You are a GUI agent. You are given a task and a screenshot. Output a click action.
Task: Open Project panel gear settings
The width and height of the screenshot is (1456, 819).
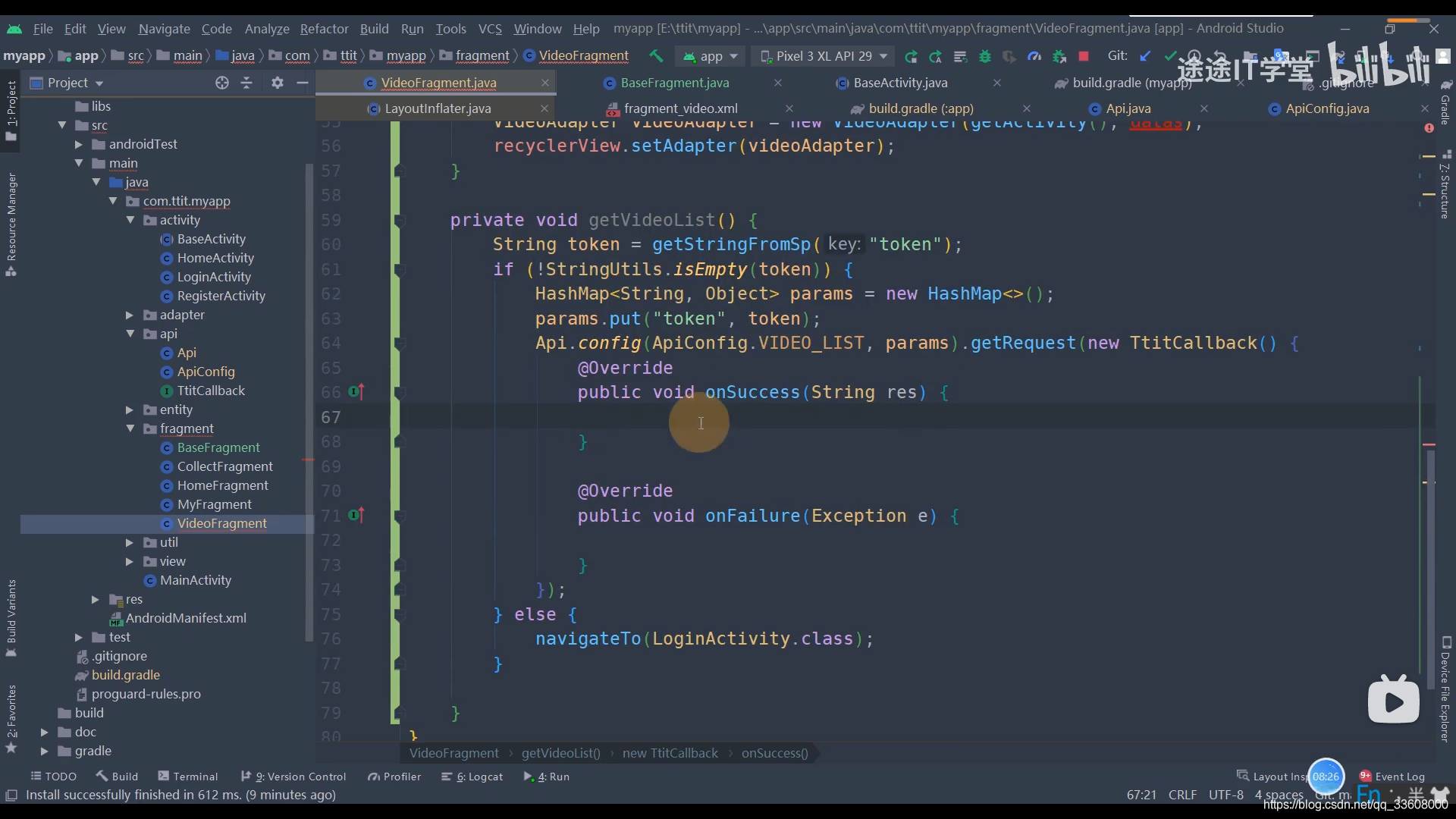[277, 83]
